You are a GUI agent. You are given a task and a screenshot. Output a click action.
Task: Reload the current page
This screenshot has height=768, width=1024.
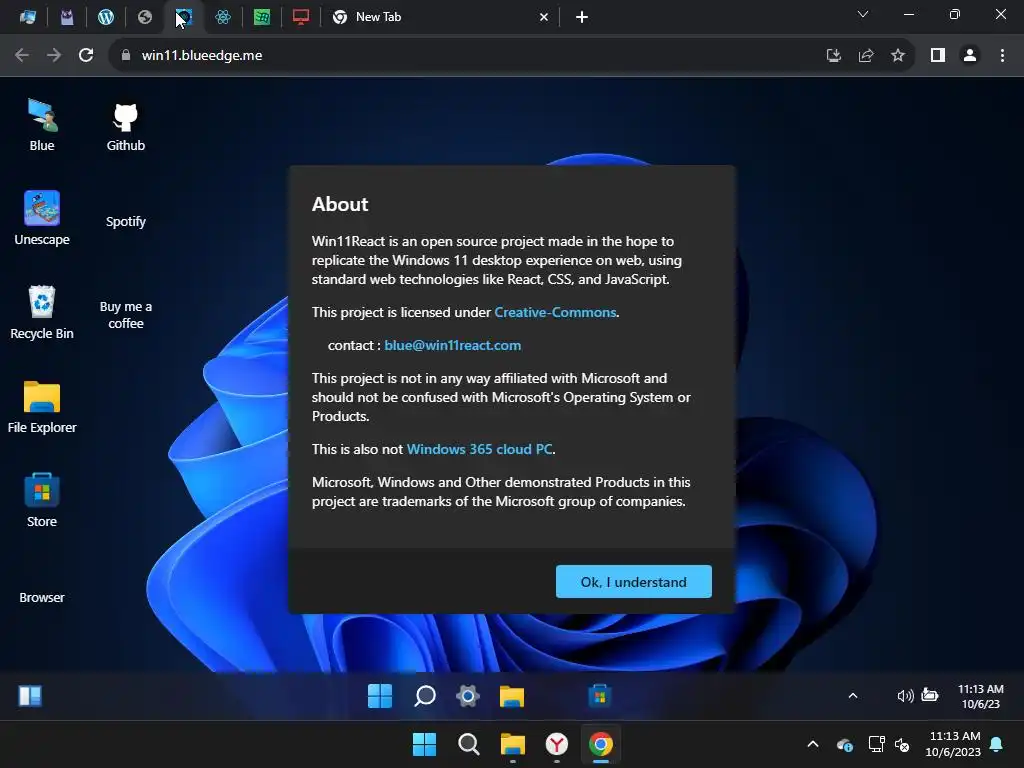(86, 56)
